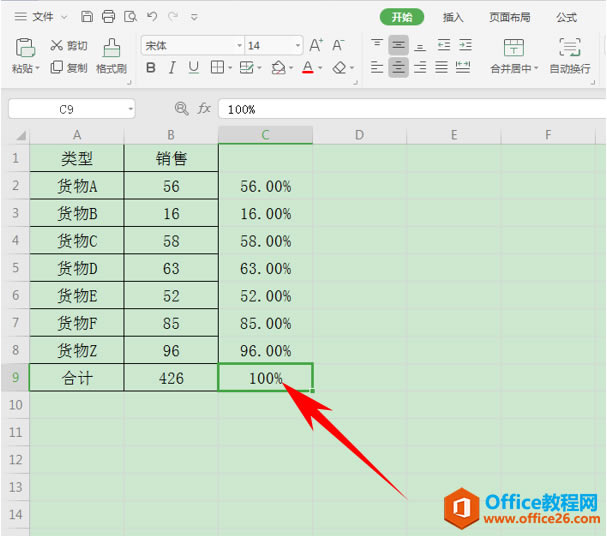Toggle Wrap Text (自动换行)
The height and width of the screenshot is (536, 607).
coord(570,56)
